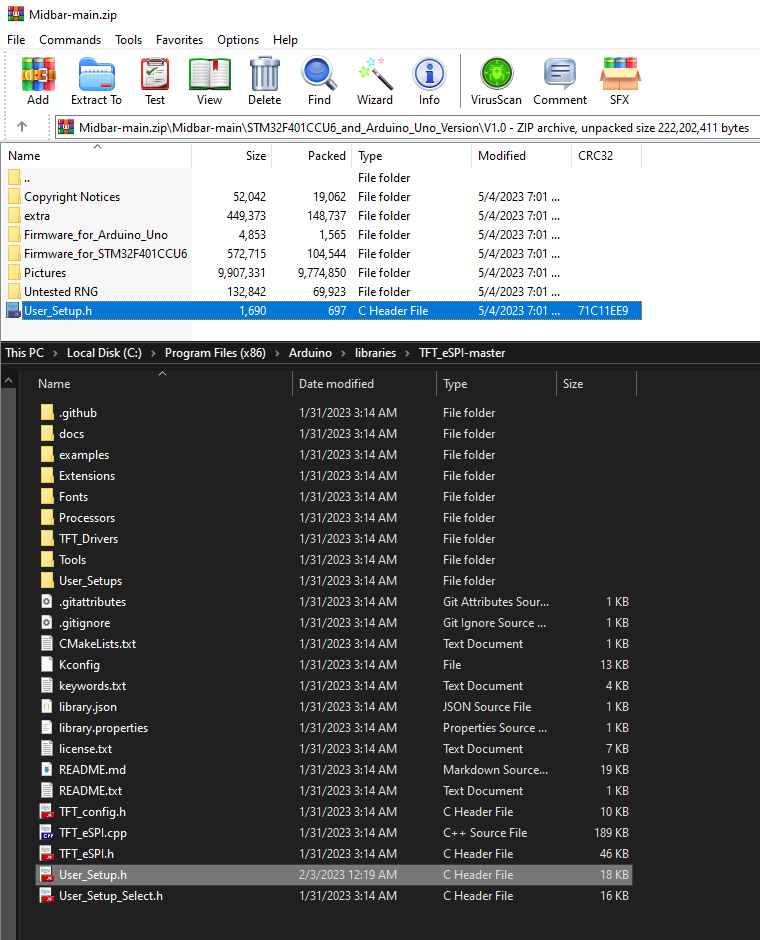Image resolution: width=760 pixels, height=940 pixels.
Task: Expand chevron after libraries breadcrumb
Action: point(407,353)
